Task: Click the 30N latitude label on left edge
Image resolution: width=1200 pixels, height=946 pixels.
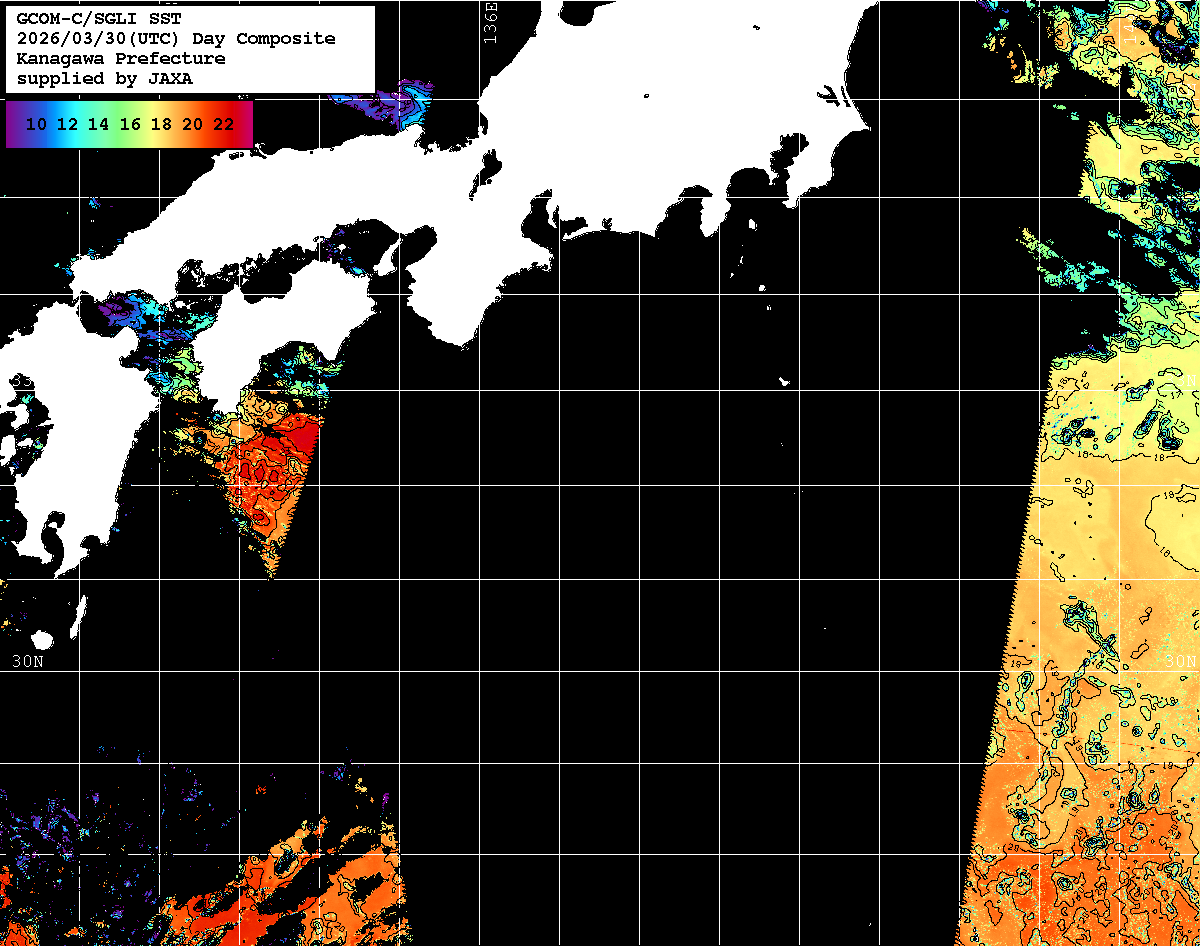Action: 28,661
